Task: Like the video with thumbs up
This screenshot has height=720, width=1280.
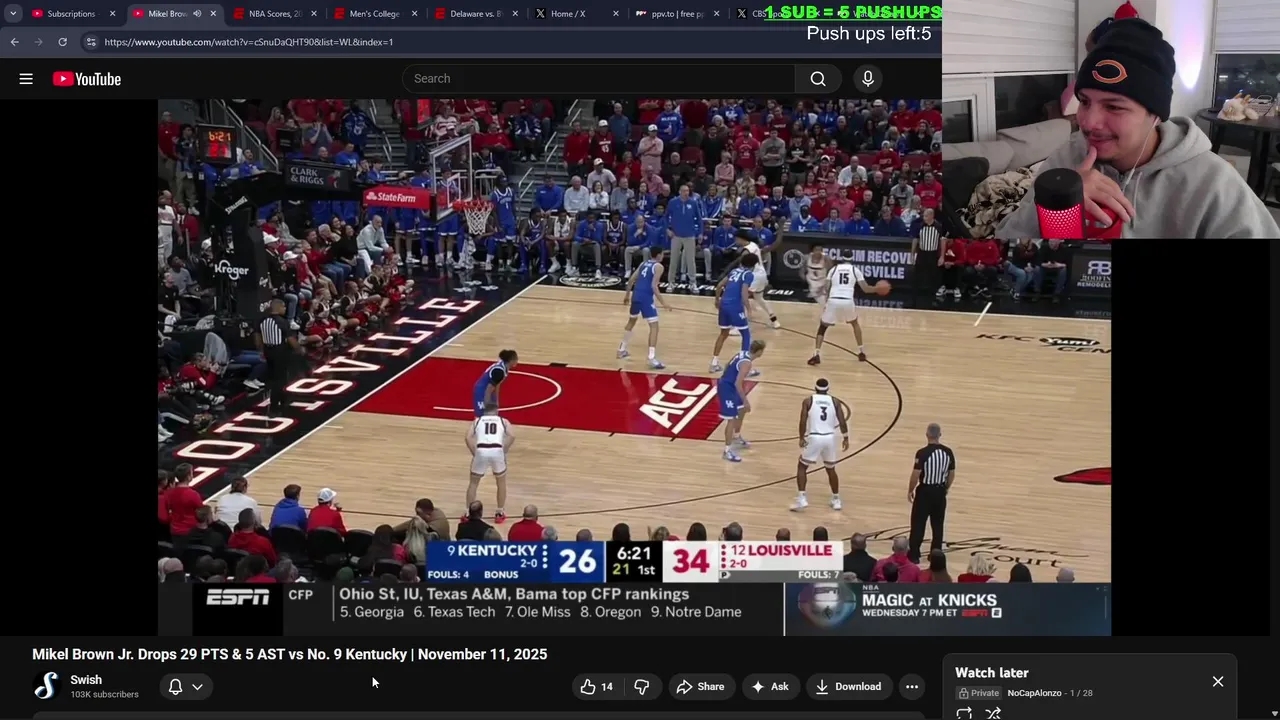Action: click(x=597, y=687)
